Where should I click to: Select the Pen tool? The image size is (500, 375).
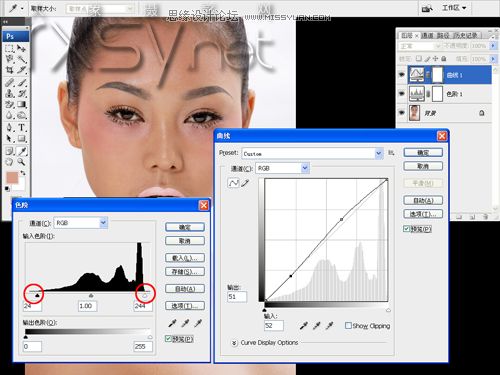10,127
